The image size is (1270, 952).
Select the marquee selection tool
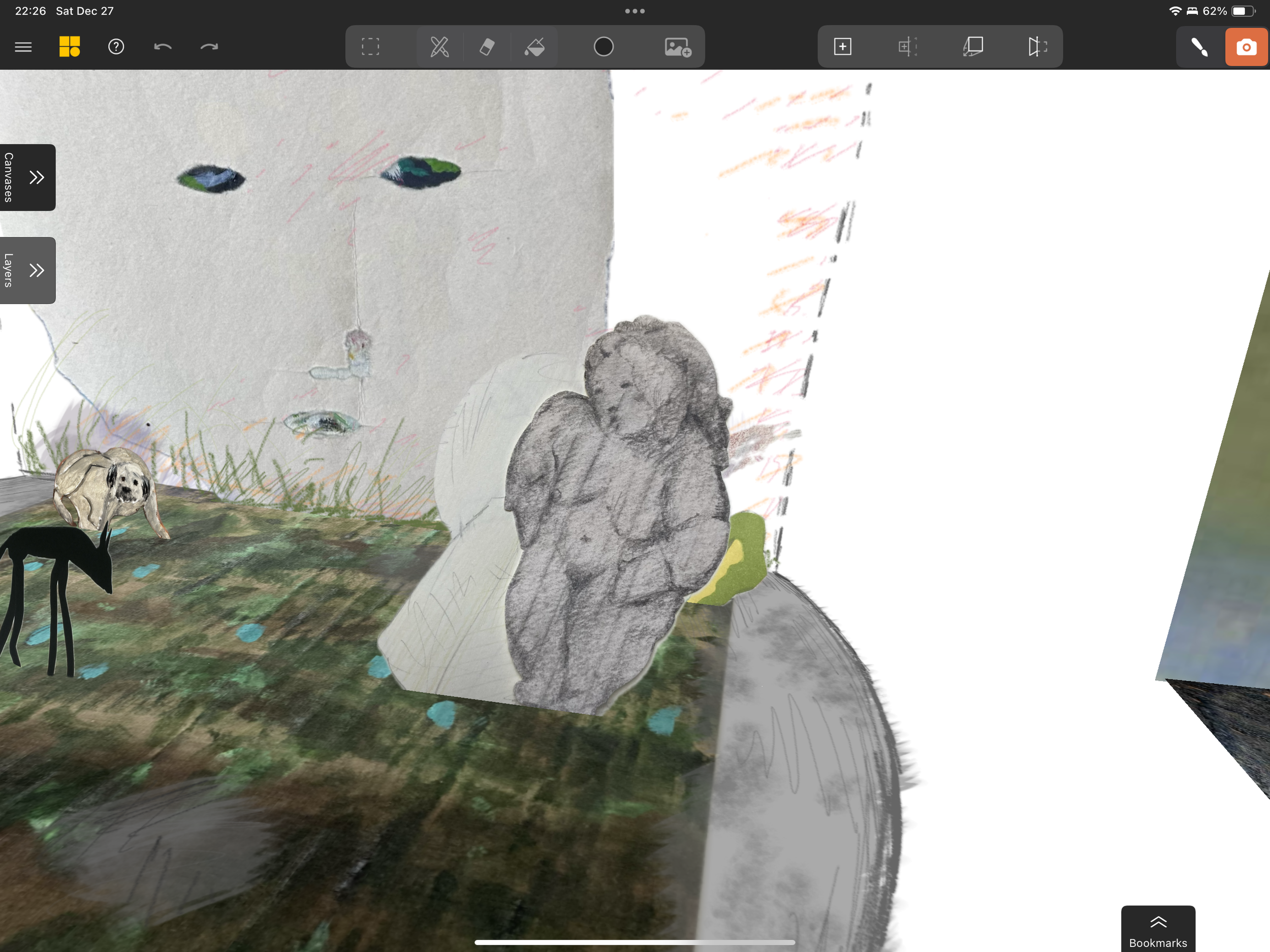pyautogui.click(x=370, y=47)
